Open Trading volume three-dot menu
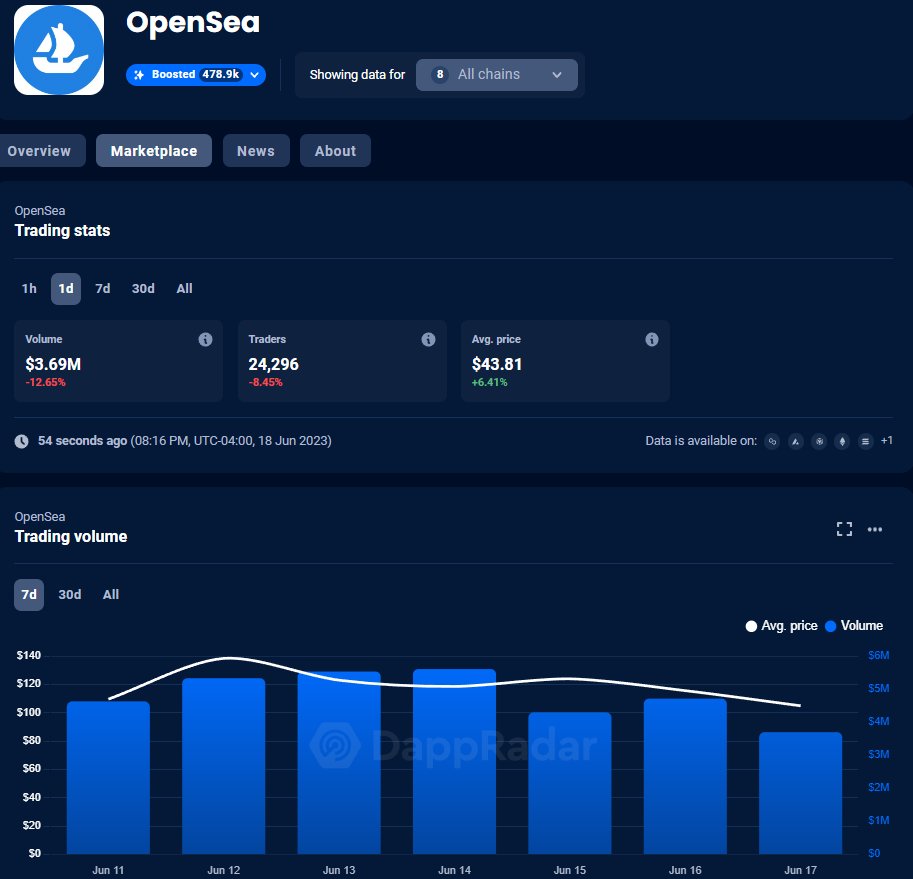The image size is (913, 879). click(x=875, y=529)
